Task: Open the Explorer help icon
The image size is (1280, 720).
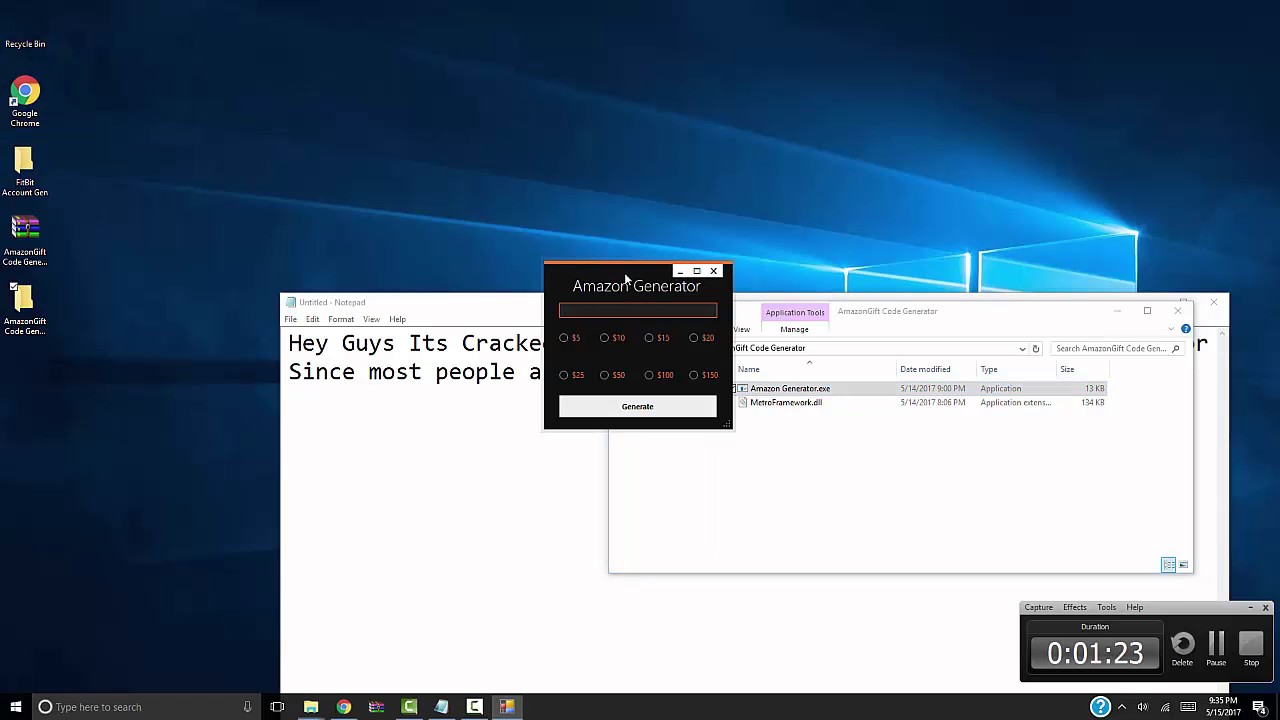Action: [x=1185, y=329]
